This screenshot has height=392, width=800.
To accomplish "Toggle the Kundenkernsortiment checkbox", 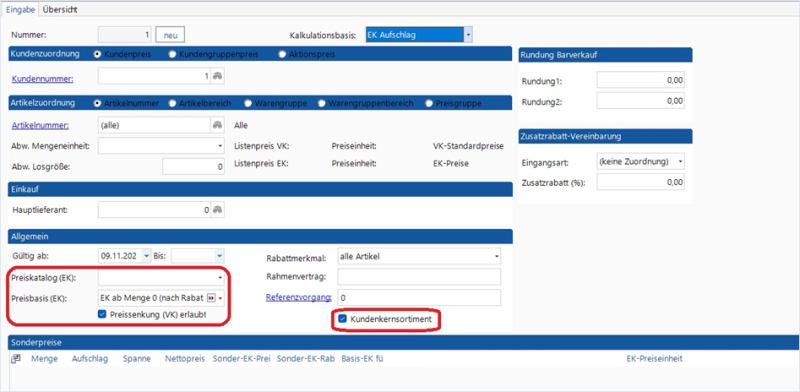I will [343, 319].
